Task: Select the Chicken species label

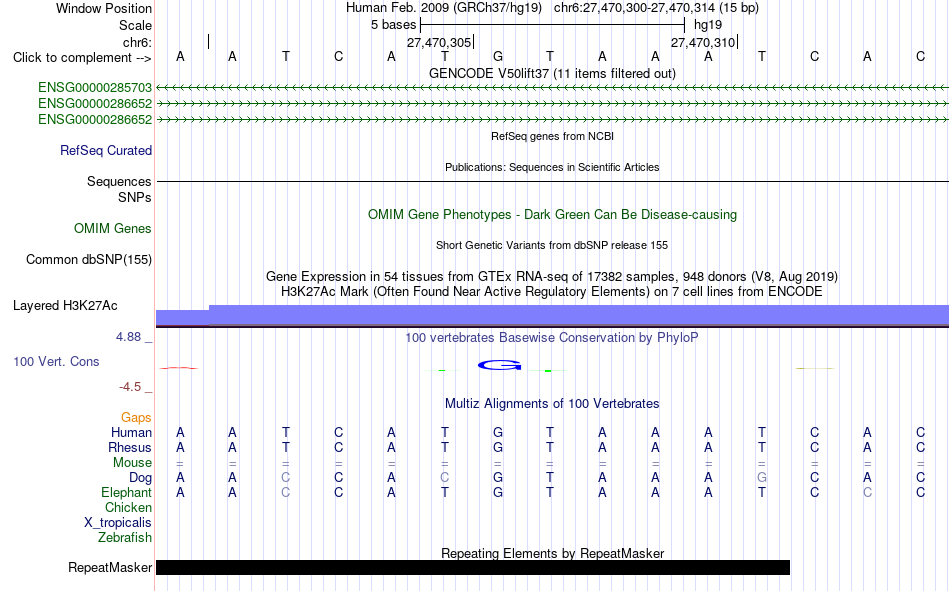Action: pos(128,507)
